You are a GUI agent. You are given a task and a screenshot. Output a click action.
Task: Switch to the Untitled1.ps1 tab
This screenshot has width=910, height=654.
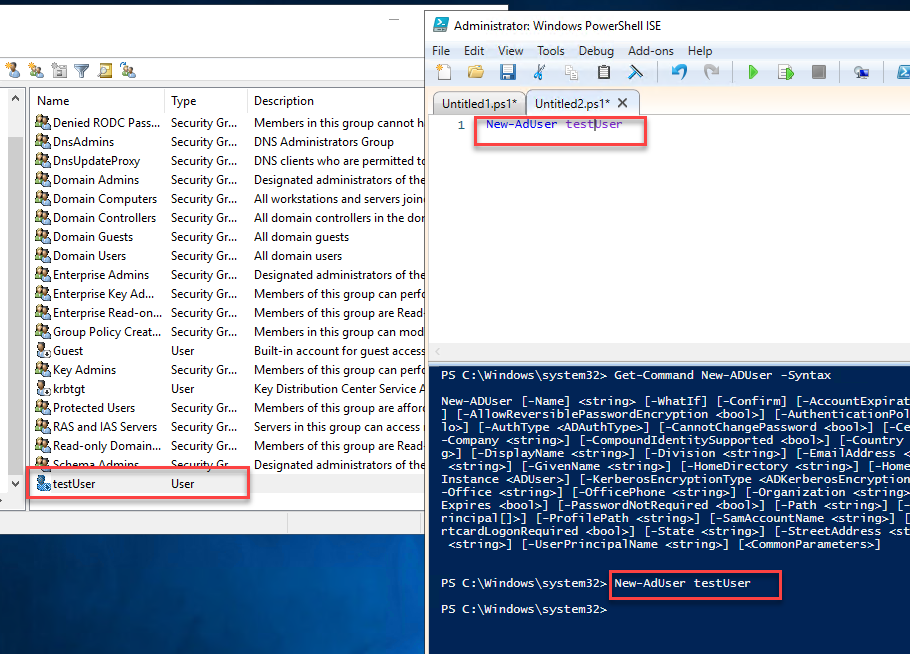tap(479, 103)
